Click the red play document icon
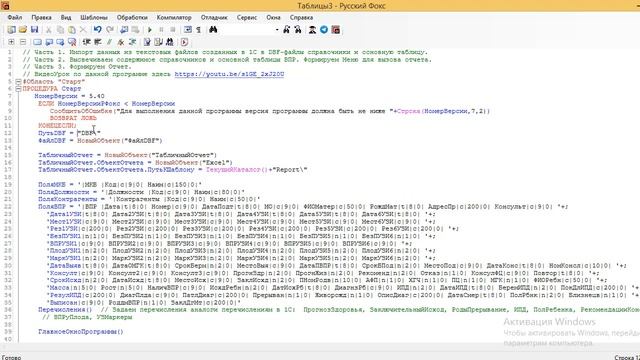Viewport: 640px width, 360px height. click(x=184, y=42)
